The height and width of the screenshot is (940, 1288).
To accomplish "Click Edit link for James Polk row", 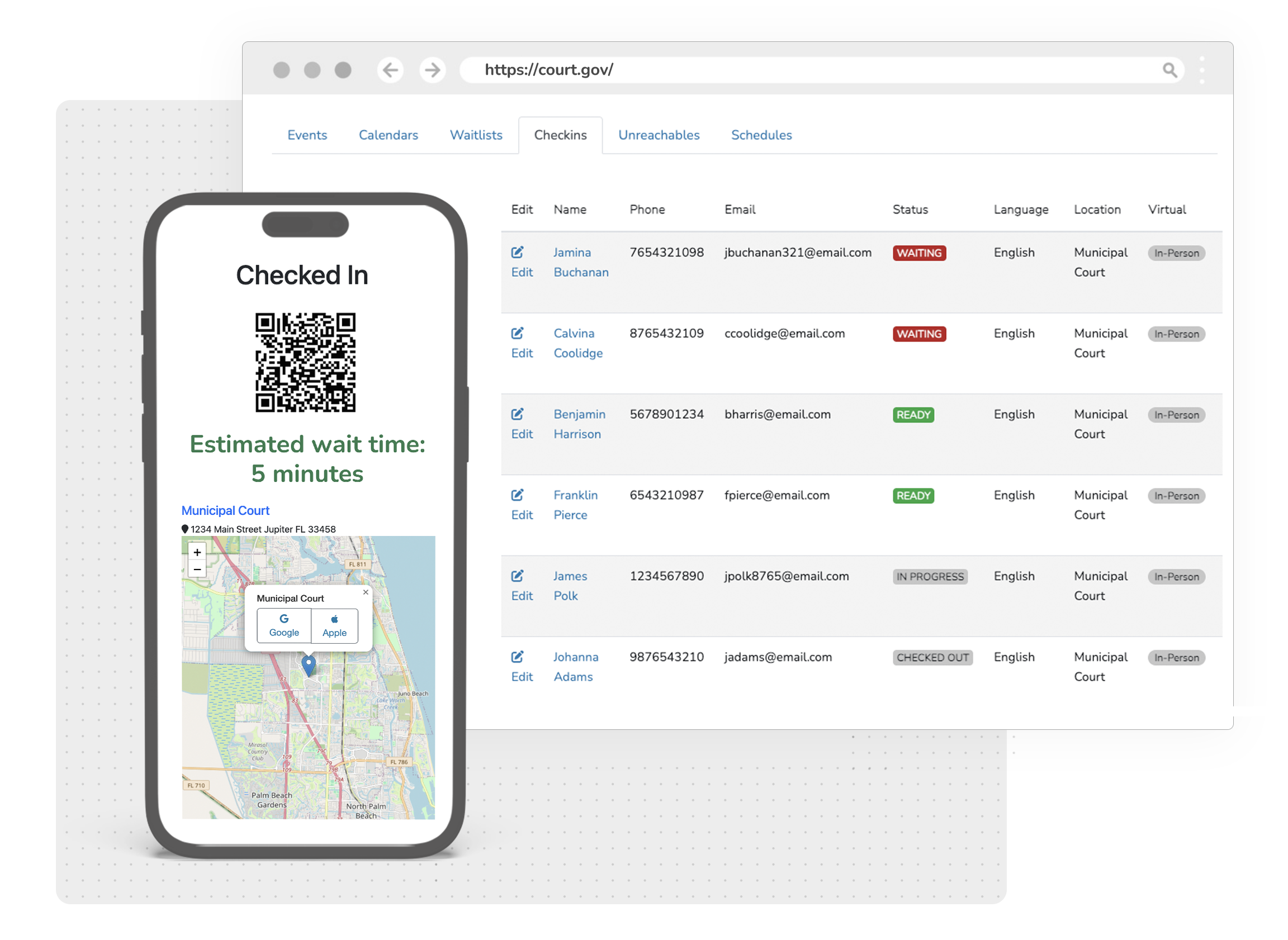I will point(522,595).
